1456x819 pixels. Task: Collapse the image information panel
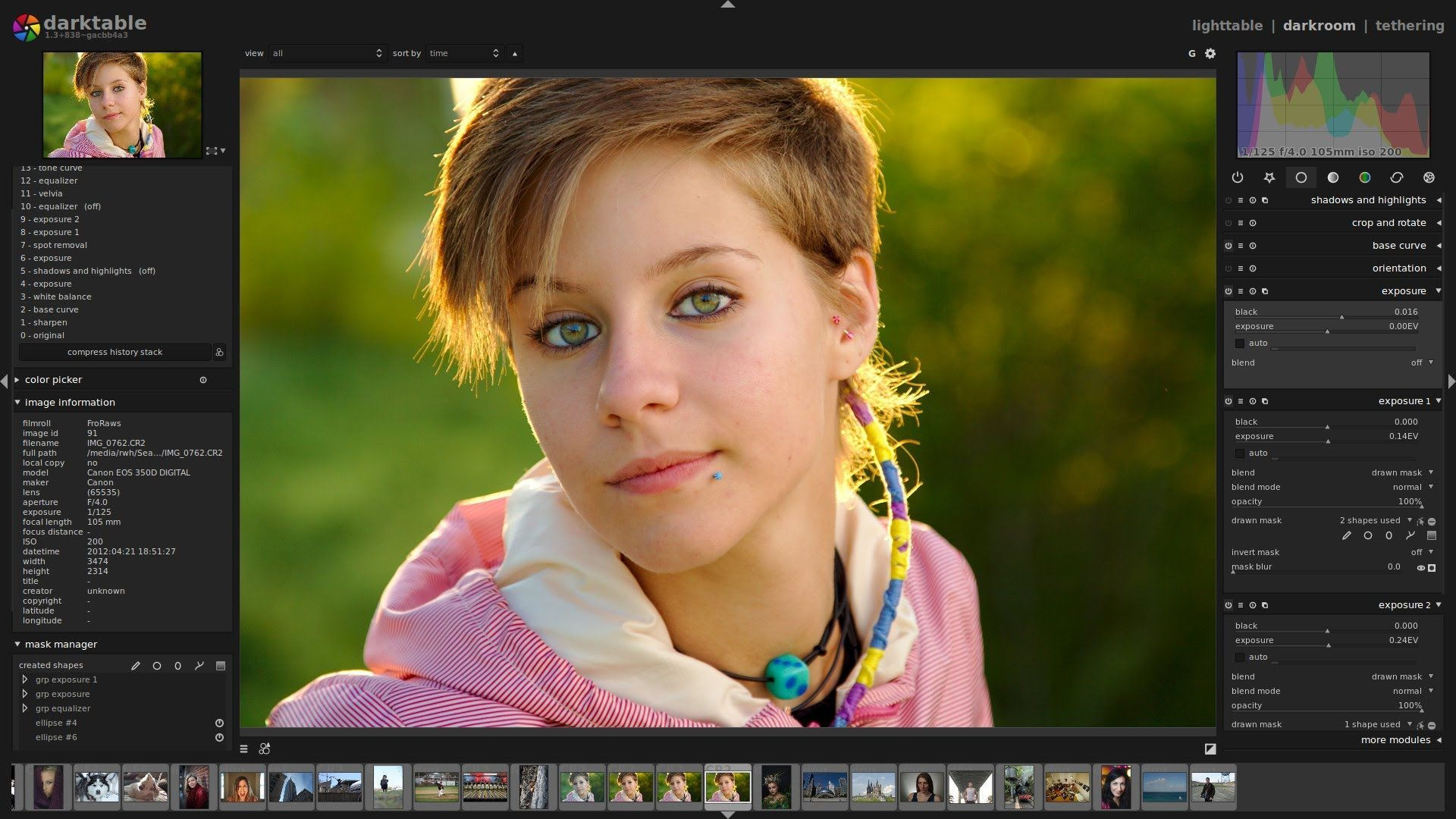(17, 403)
